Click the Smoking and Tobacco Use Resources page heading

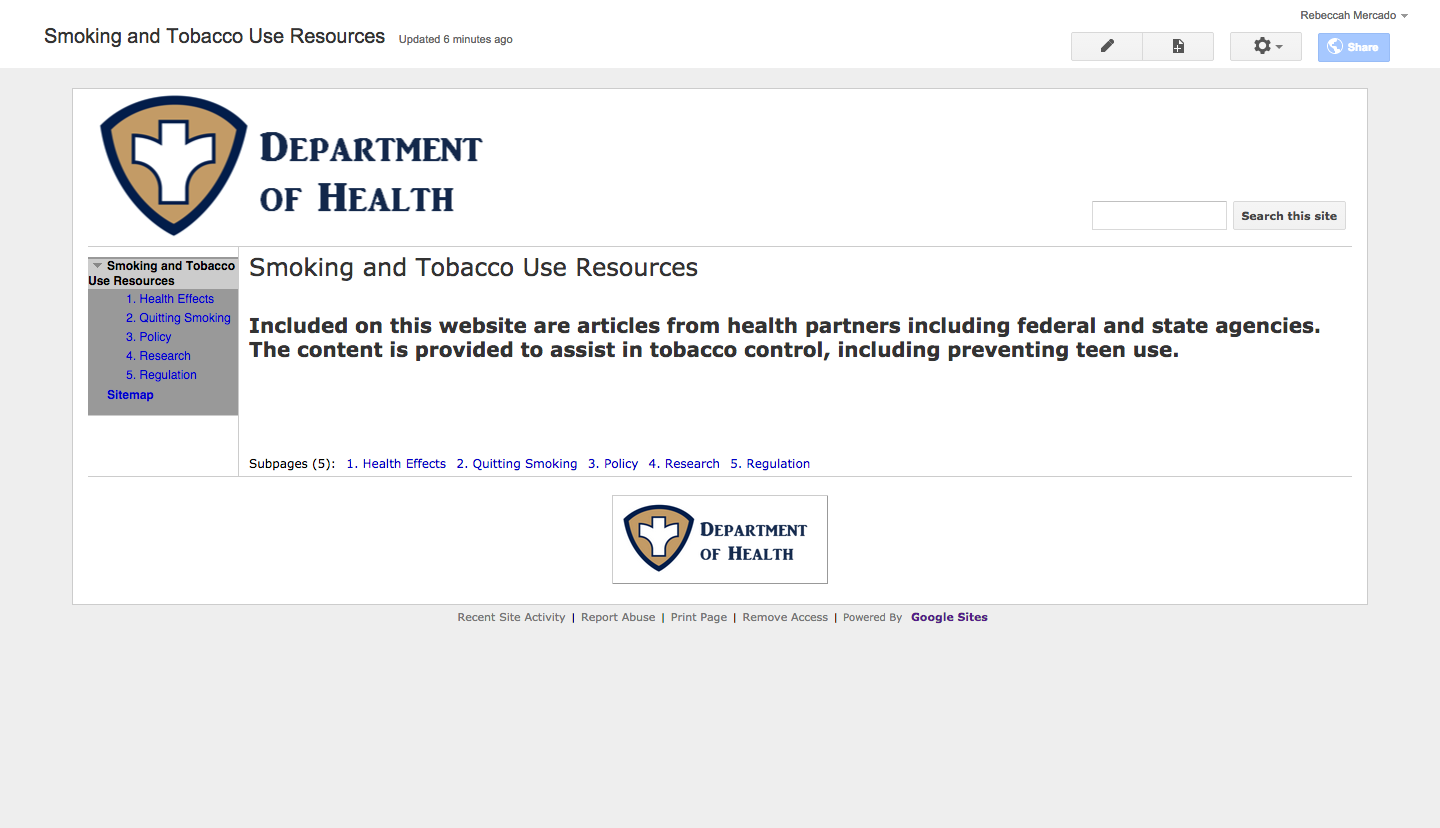[x=473, y=268]
